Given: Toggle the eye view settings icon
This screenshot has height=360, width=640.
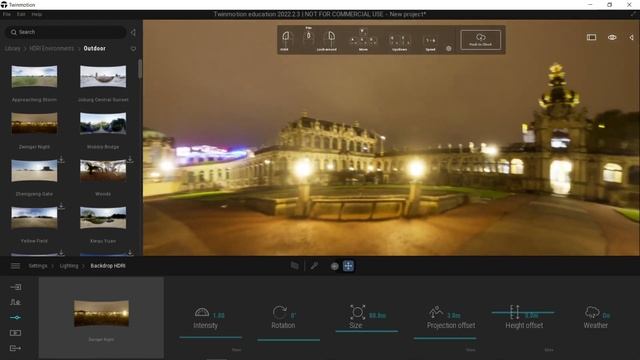Looking at the screenshot, I should pos(612,37).
